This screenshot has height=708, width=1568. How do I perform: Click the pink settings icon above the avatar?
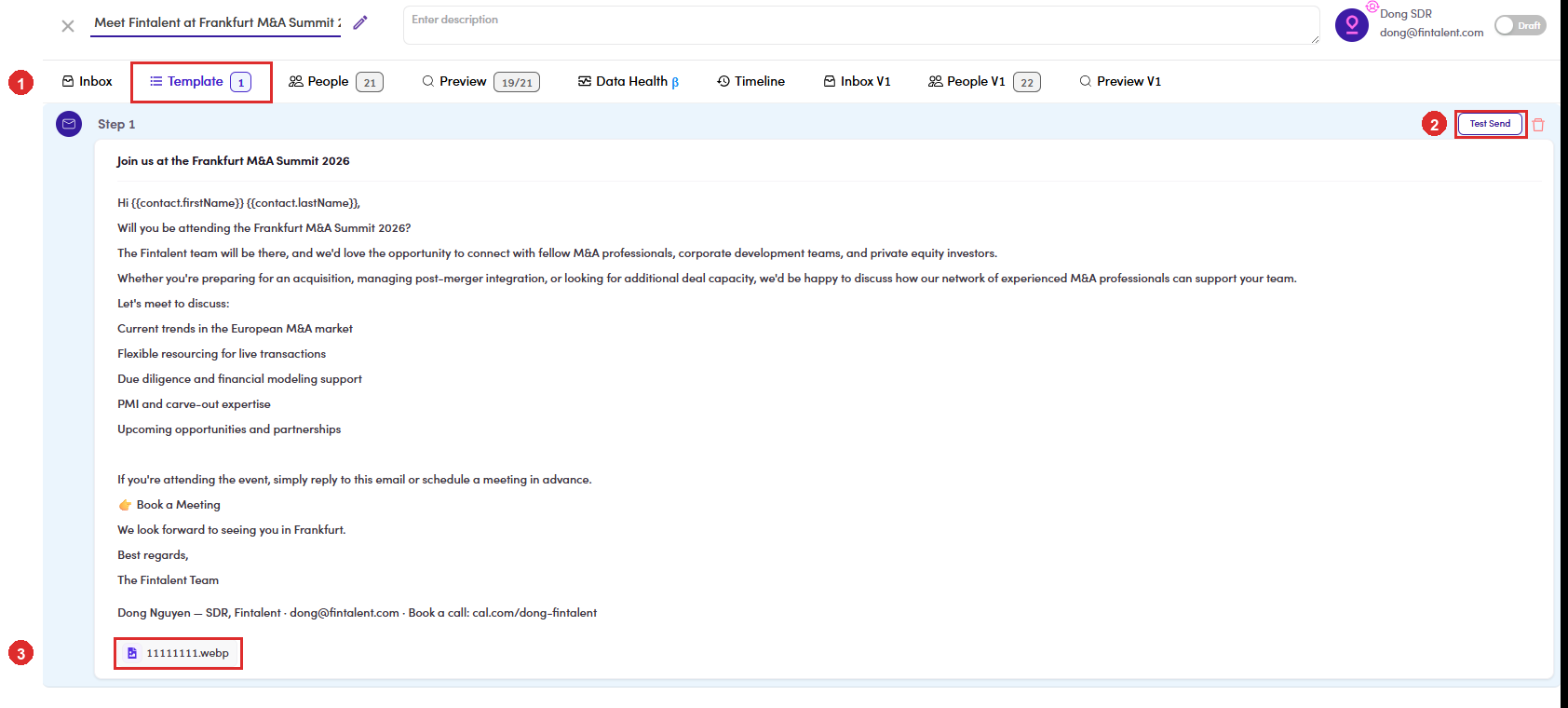click(x=1372, y=7)
